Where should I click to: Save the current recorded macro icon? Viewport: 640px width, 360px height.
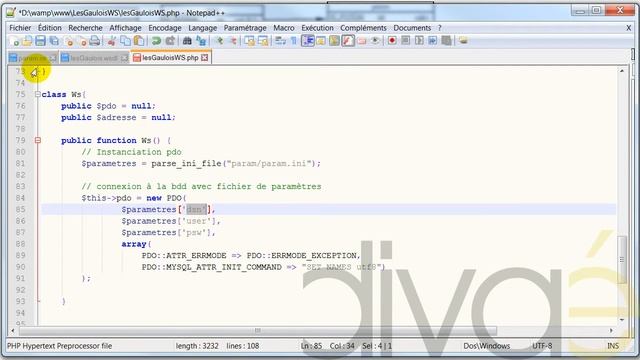point(447,41)
